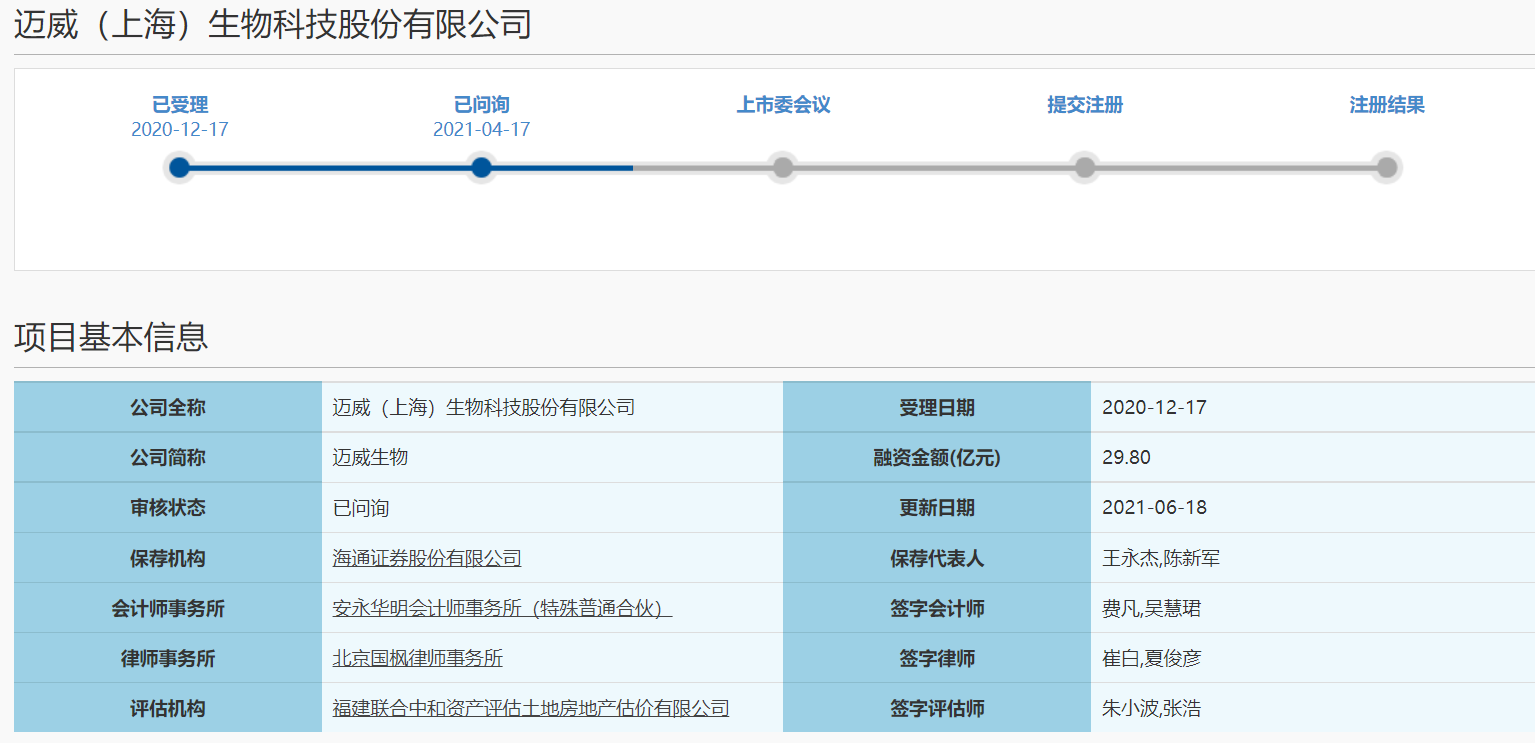Click the 受理日期 header cell

[937, 408]
